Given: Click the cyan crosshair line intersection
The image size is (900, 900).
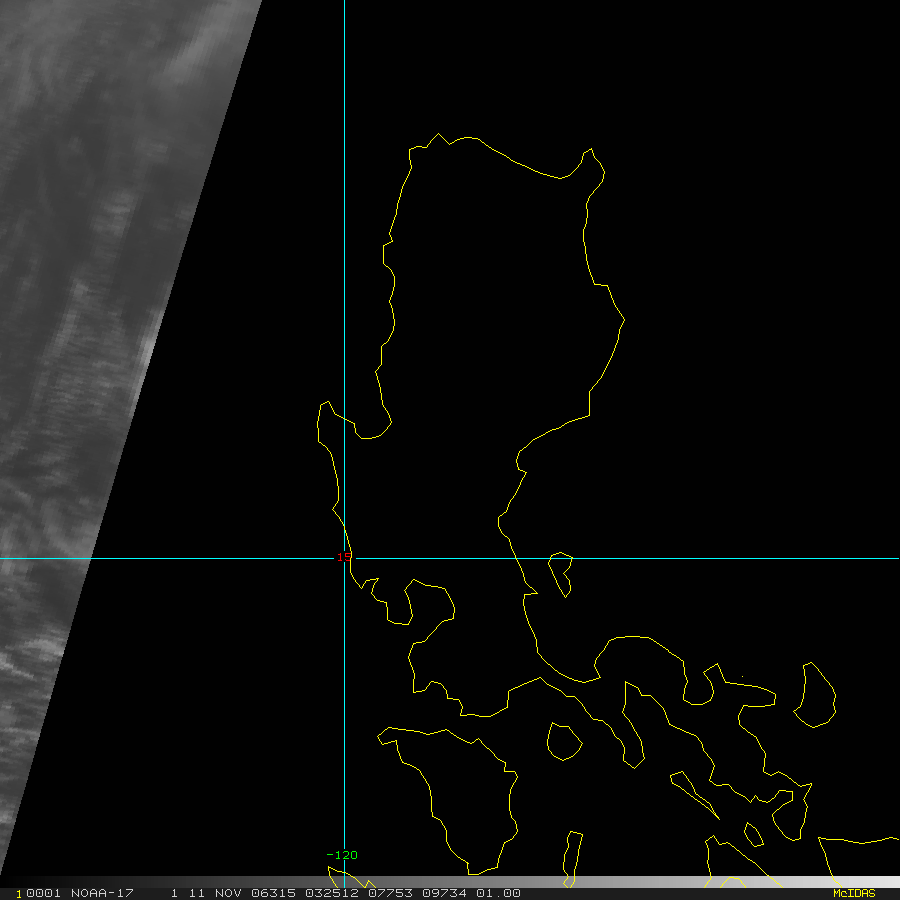Looking at the screenshot, I should coord(344,558).
